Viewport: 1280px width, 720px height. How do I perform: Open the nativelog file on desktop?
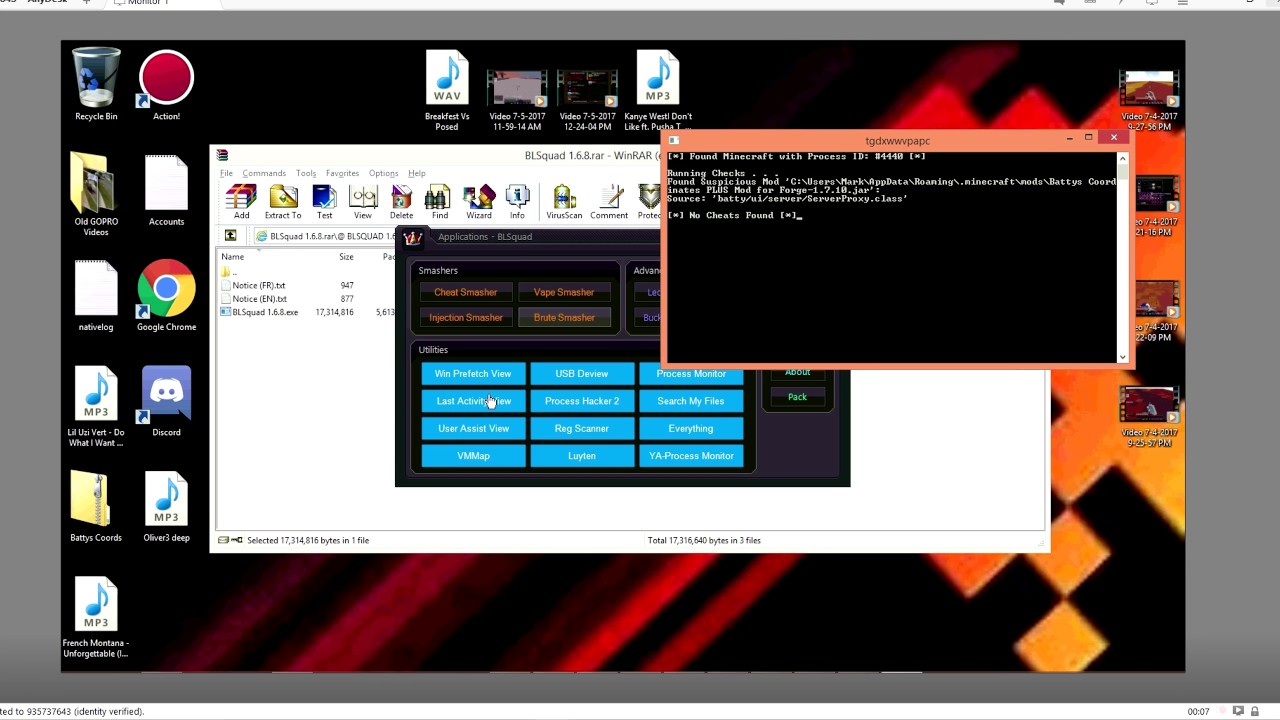pyautogui.click(x=96, y=295)
